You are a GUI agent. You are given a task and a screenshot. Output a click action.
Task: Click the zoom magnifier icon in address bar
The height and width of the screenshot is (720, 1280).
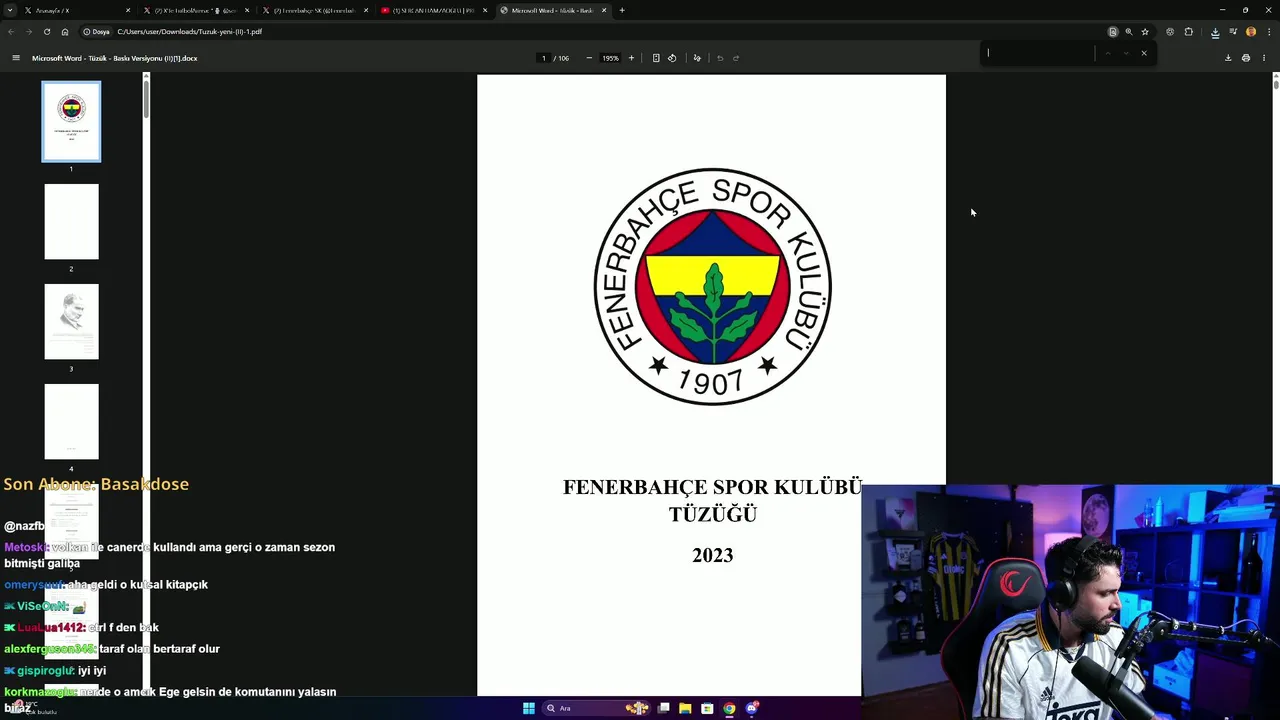pyautogui.click(x=1129, y=32)
